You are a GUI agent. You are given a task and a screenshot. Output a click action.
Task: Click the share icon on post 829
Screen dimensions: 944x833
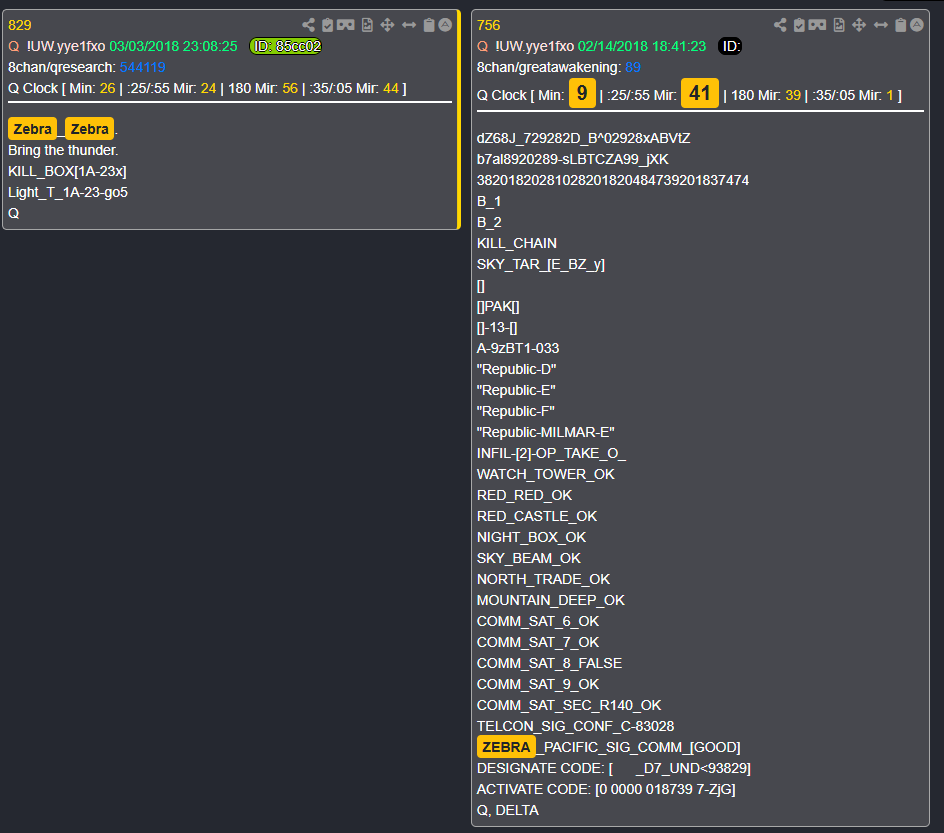coord(308,25)
